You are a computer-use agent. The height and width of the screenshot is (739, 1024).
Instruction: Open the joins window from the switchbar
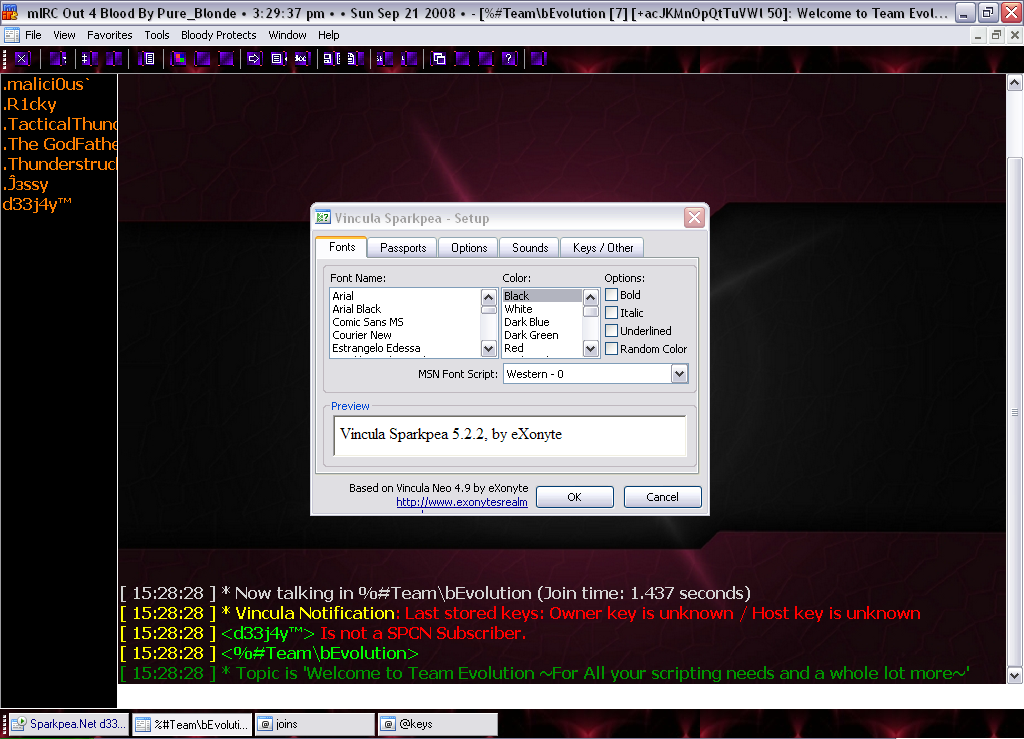click(315, 724)
